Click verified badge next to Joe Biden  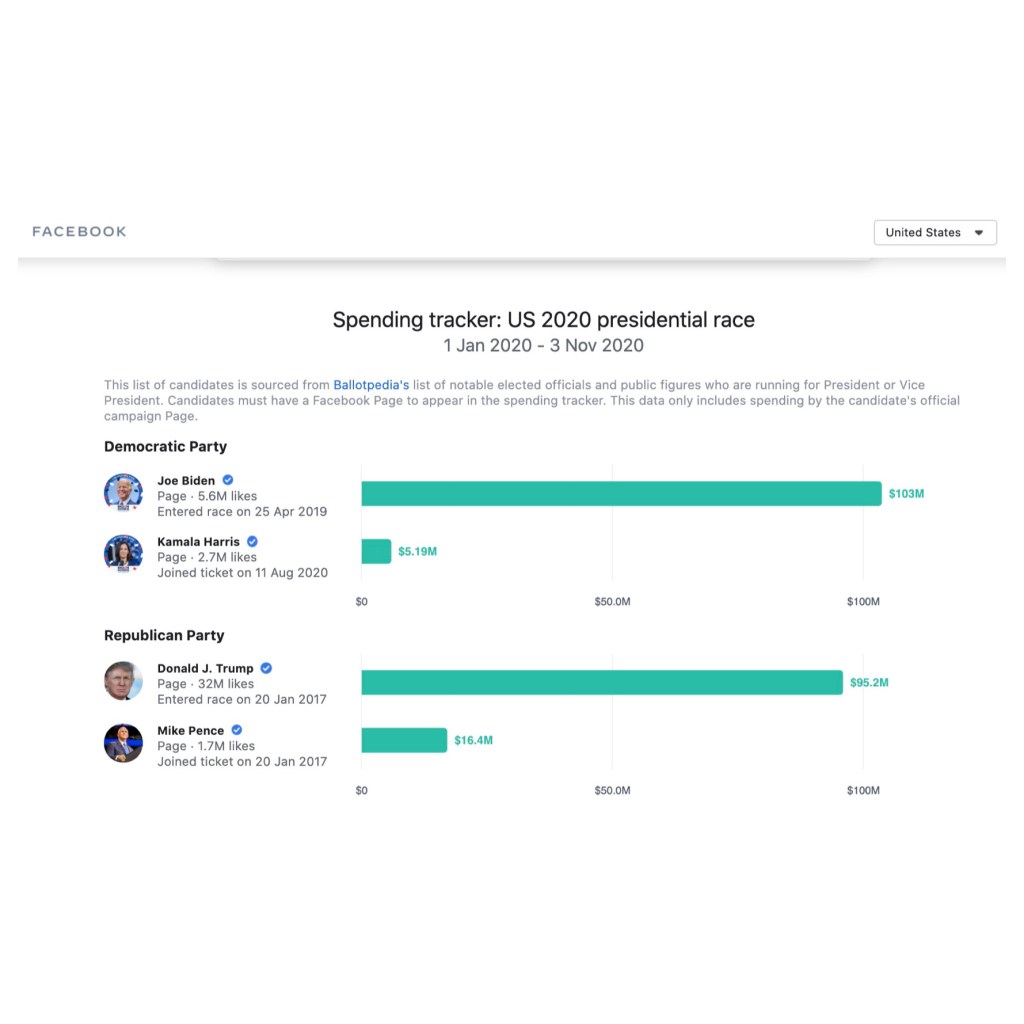228,480
